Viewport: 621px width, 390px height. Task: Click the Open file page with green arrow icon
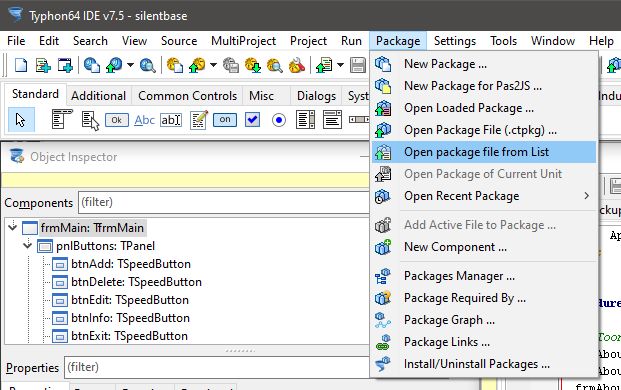(x=324, y=65)
